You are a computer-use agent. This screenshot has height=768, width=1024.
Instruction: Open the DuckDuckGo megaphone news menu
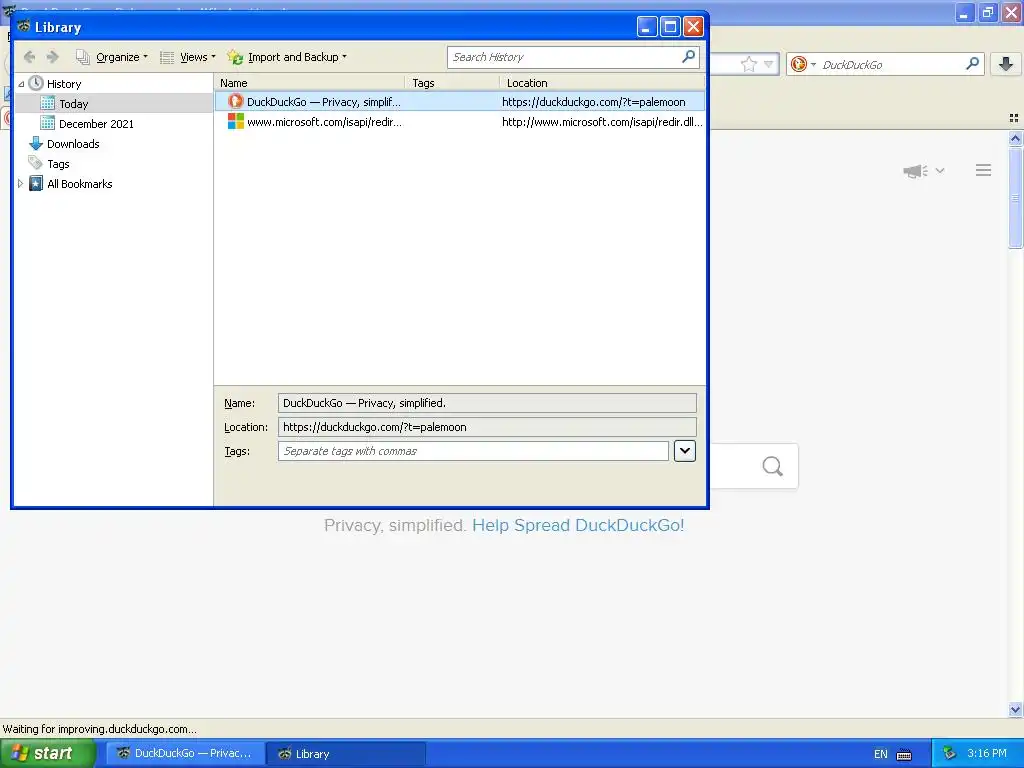tap(923, 171)
